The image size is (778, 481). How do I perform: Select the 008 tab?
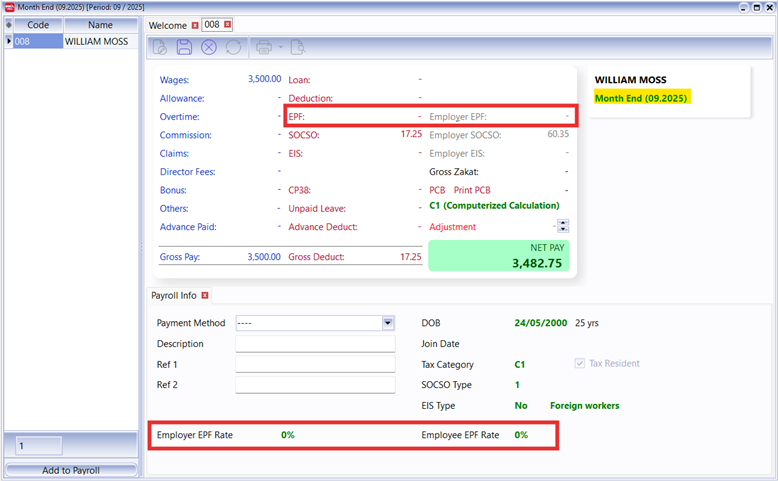(x=211, y=24)
